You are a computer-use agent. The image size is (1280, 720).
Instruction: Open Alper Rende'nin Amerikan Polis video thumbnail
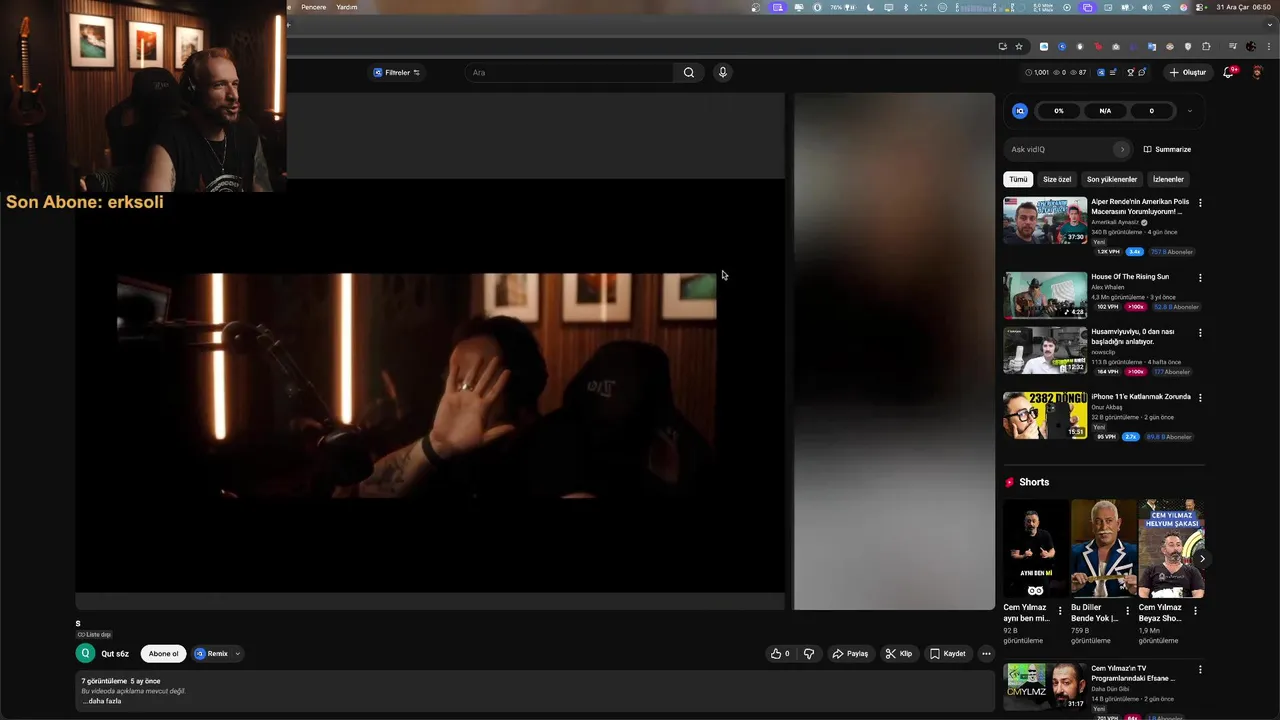[x=1045, y=220]
